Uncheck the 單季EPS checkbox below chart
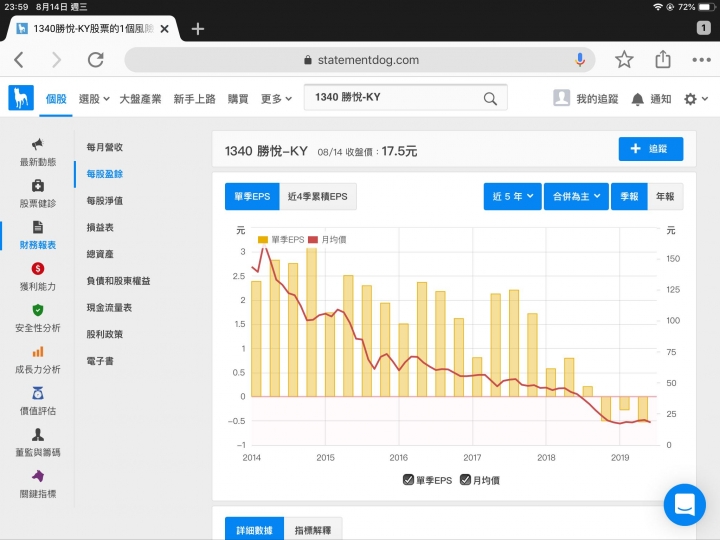 [408, 480]
